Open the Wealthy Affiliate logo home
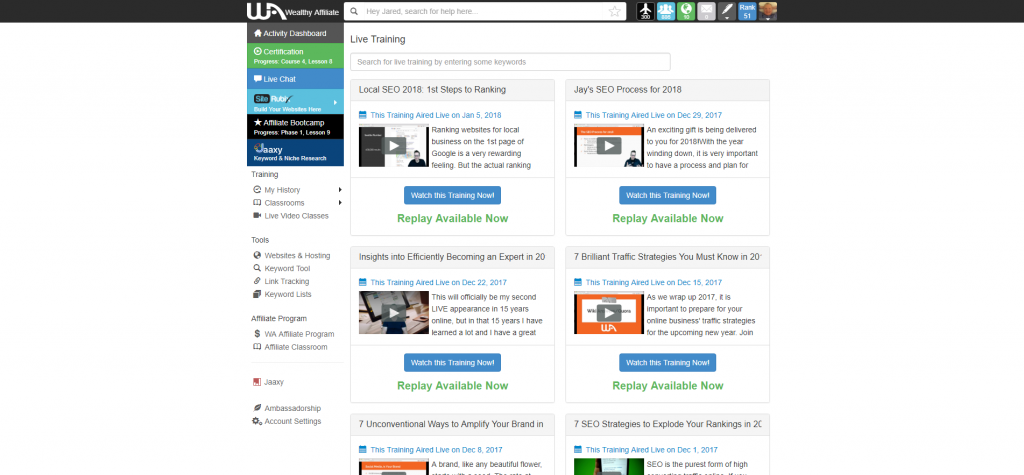1024x475 pixels. click(x=293, y=11)
